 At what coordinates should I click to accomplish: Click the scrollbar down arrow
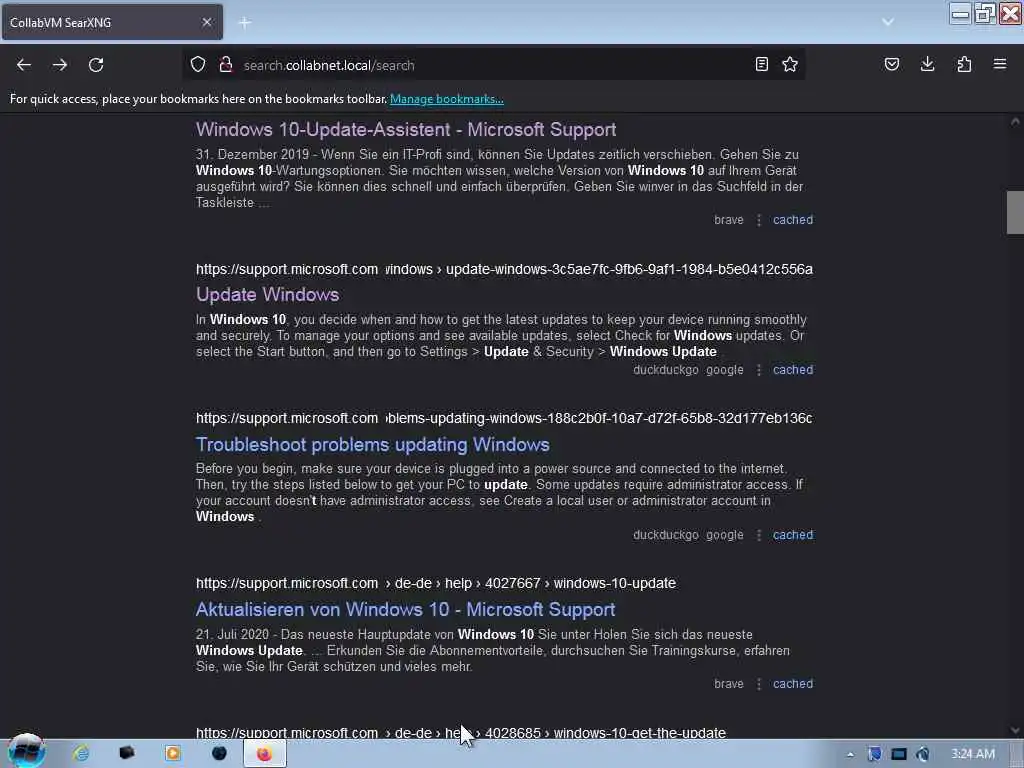click(x=1015, y=731)
